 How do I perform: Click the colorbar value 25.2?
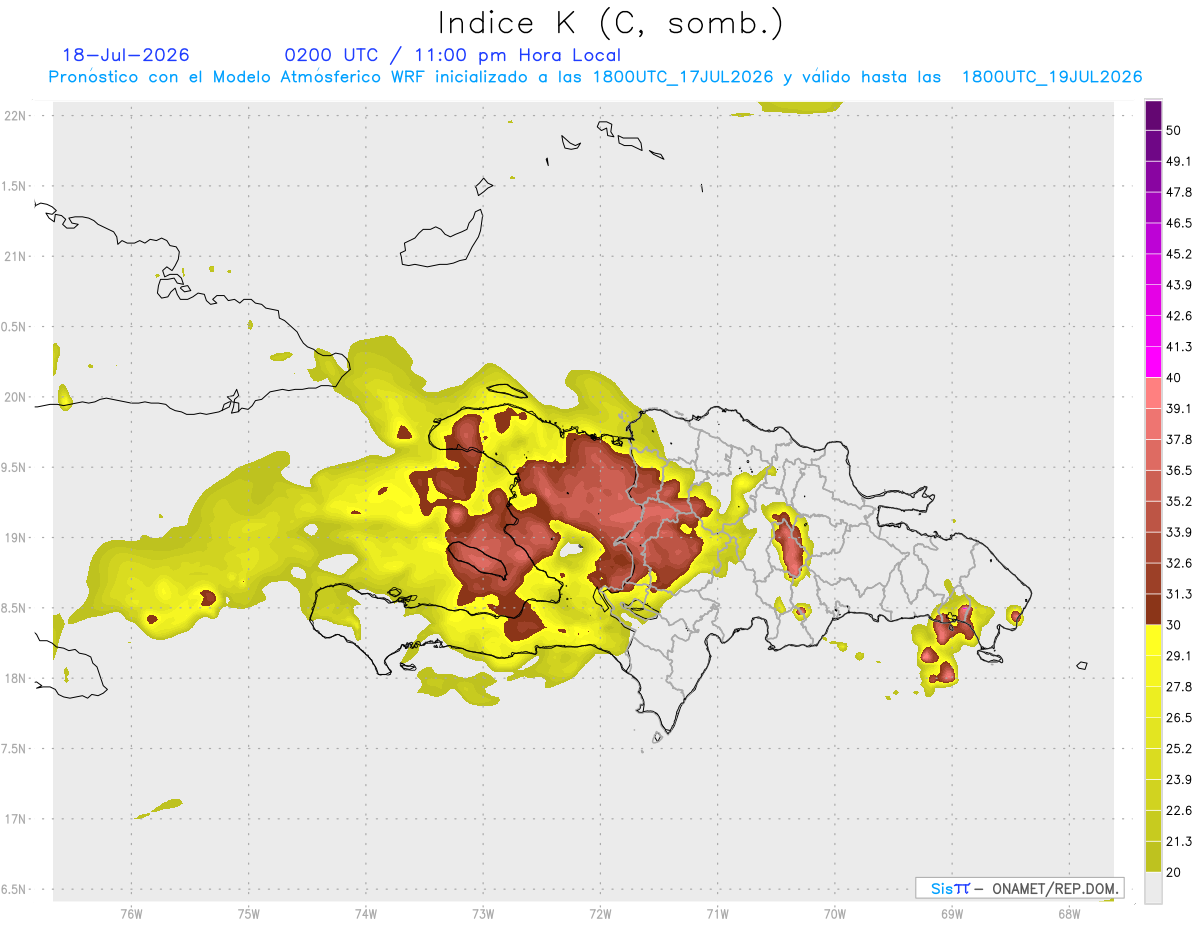[1179, 749]
